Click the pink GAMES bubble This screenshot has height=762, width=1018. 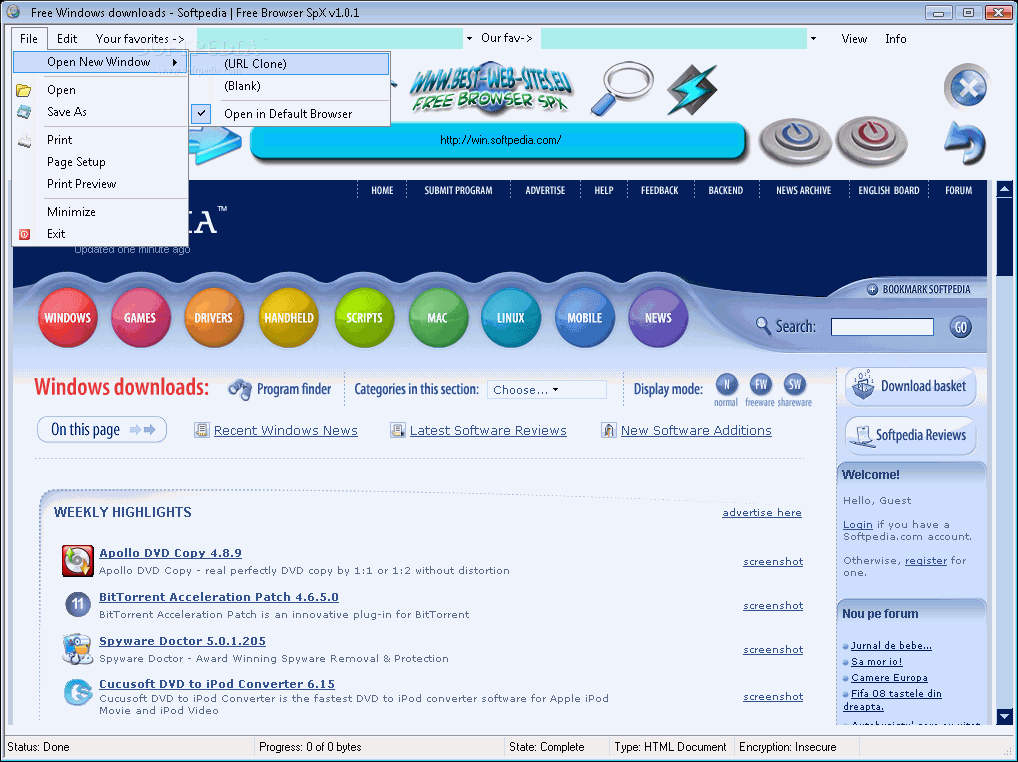pos(140,317)
